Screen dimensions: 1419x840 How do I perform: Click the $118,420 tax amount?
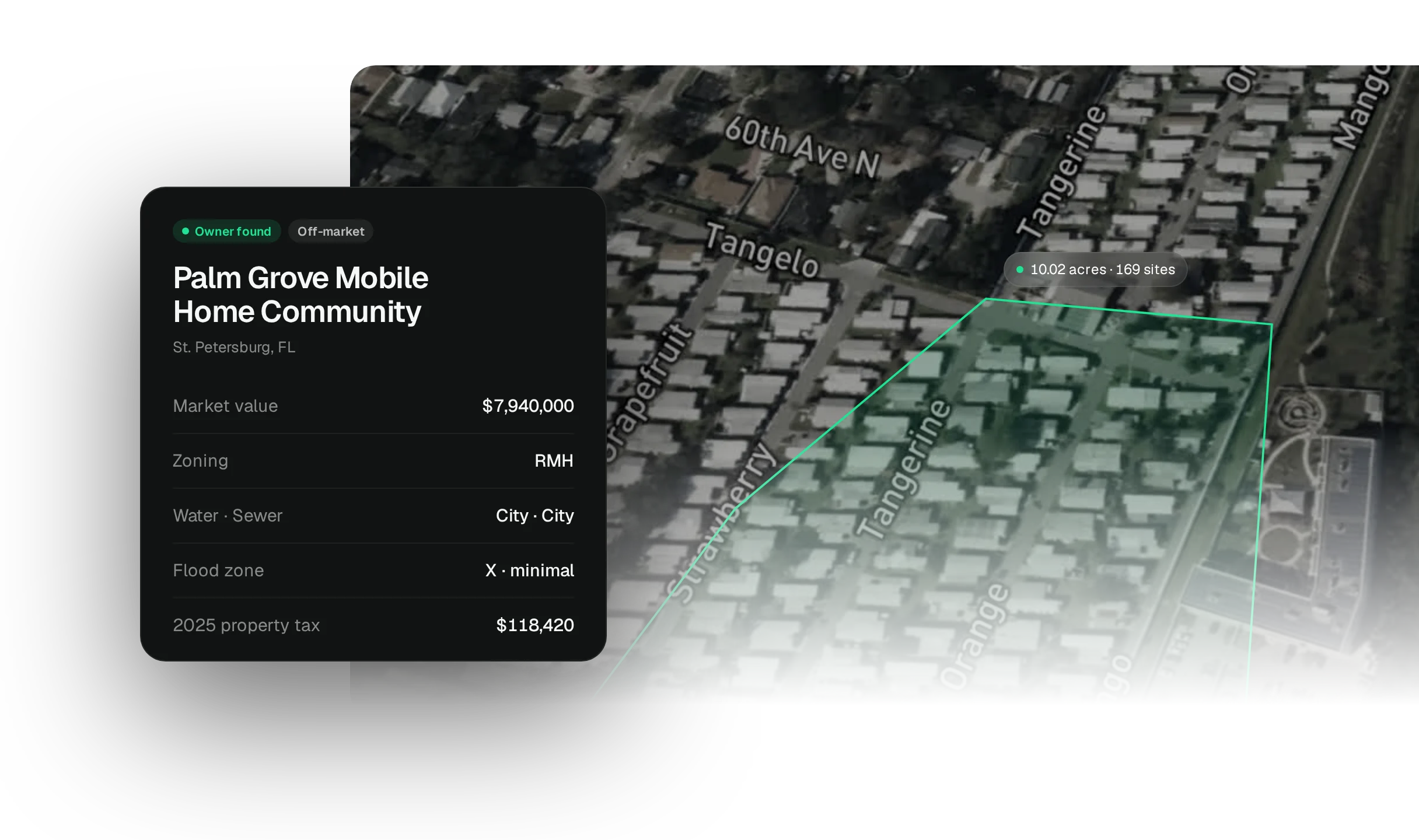tap(535, 625)
